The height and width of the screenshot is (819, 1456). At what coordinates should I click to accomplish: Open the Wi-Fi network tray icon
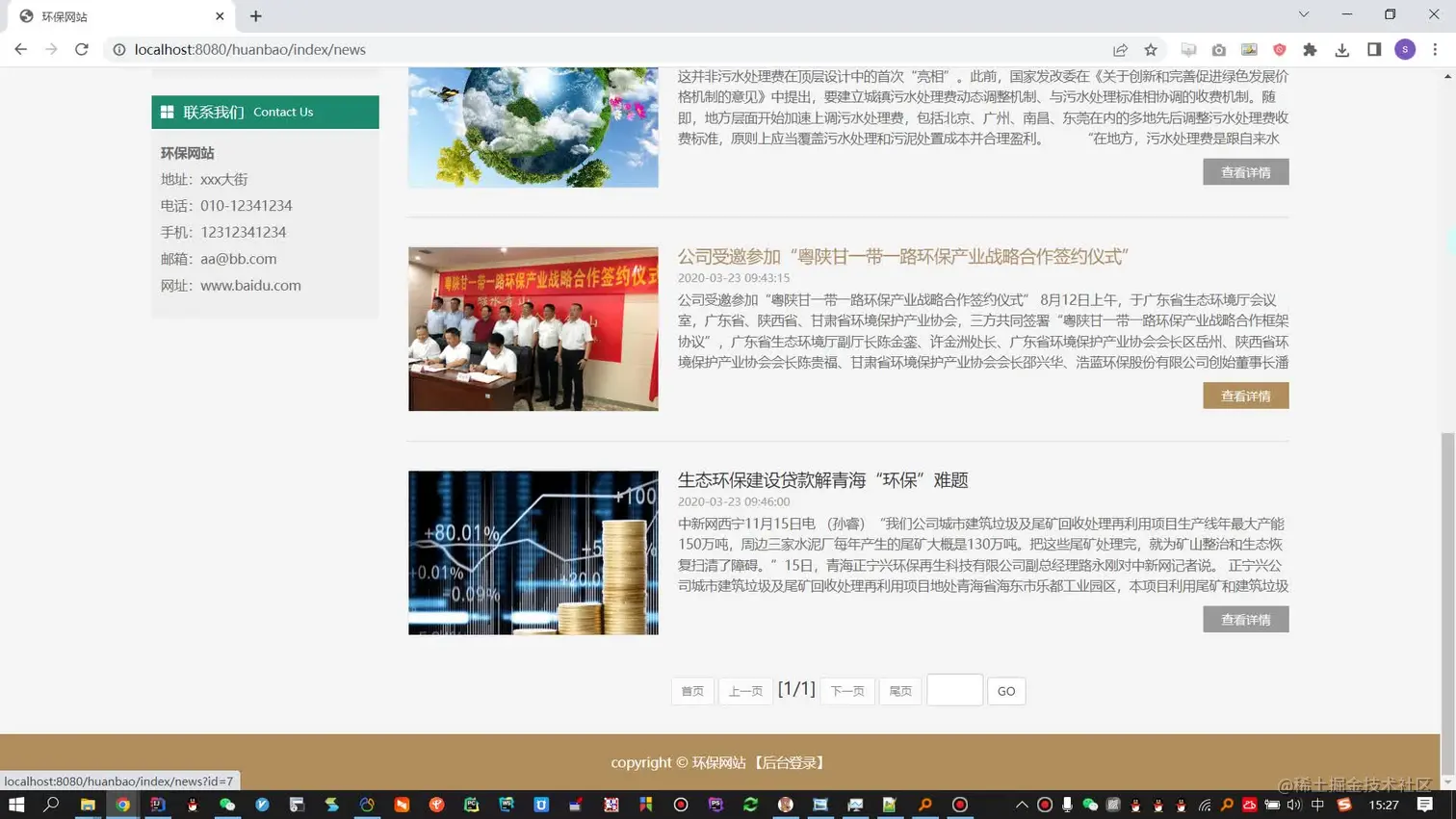(x=1205, y=805)
